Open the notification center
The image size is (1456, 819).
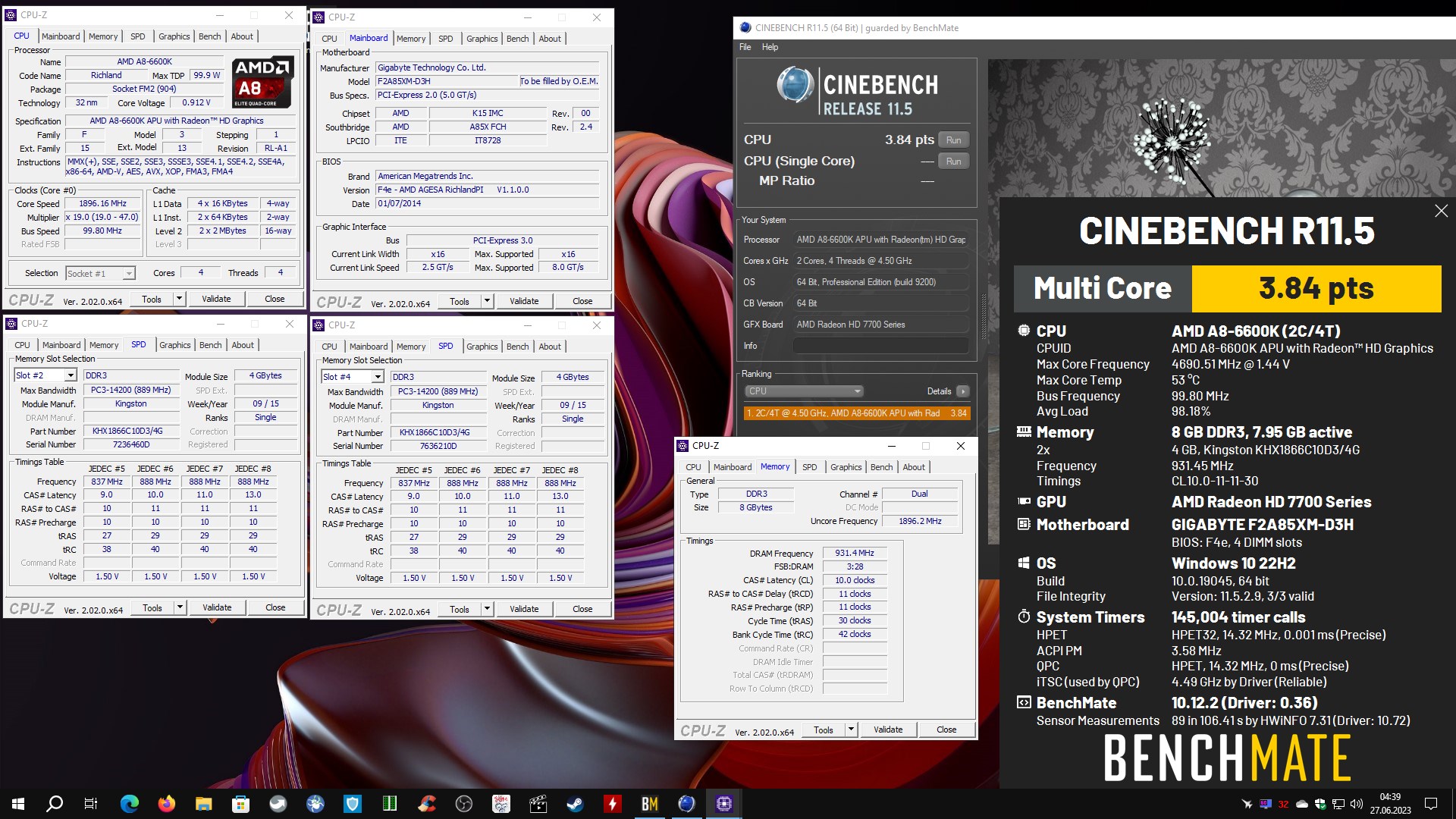click(1431, 804)
